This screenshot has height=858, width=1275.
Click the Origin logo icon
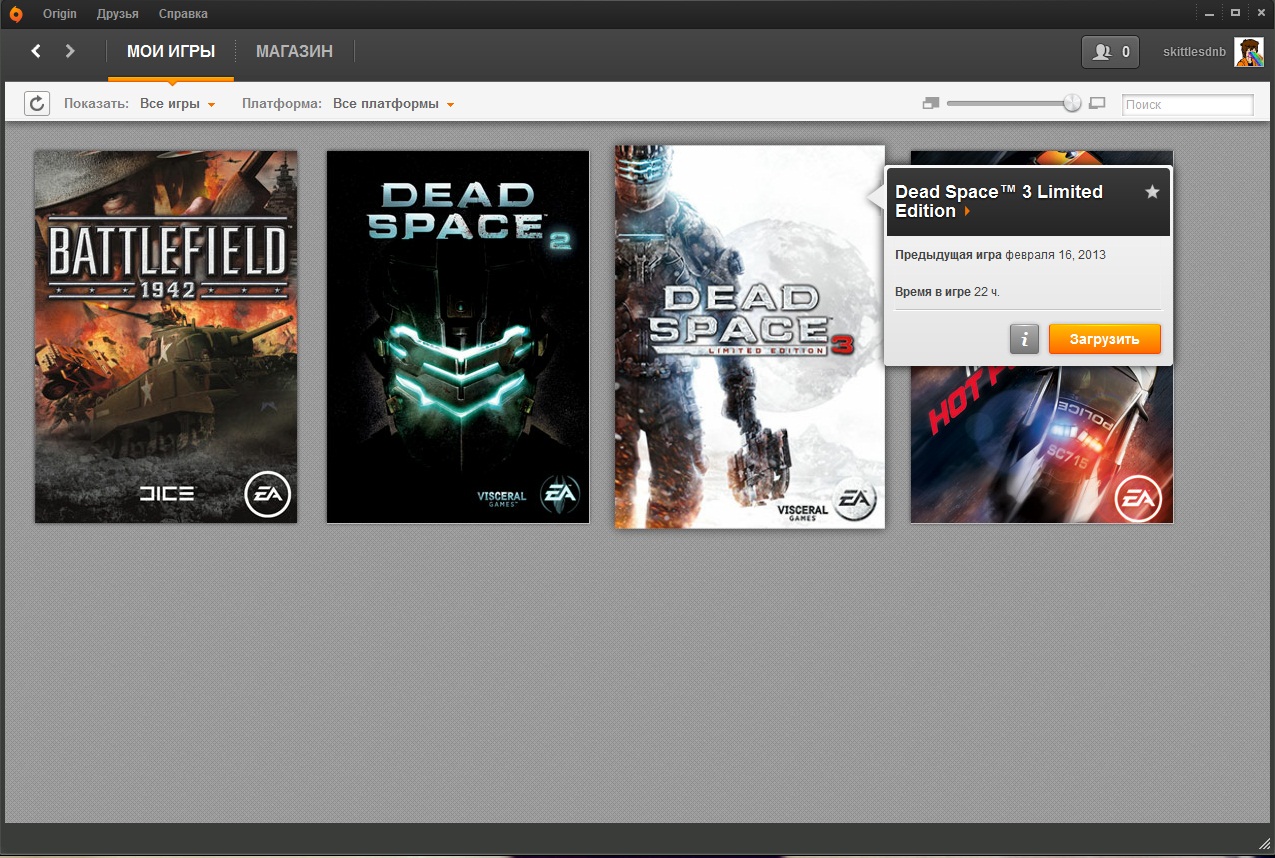point(16,14)
